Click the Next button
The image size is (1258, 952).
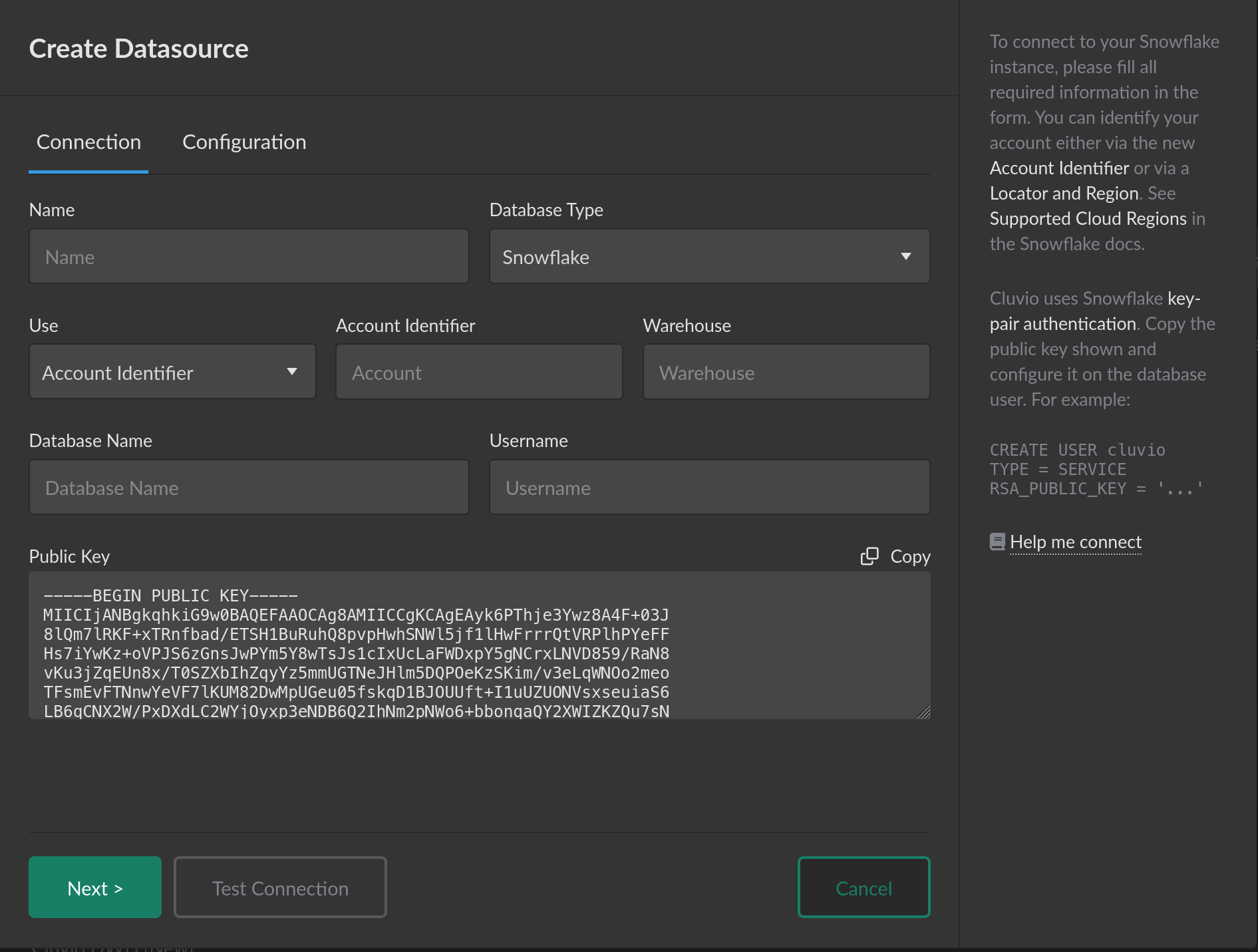point(95,887)
